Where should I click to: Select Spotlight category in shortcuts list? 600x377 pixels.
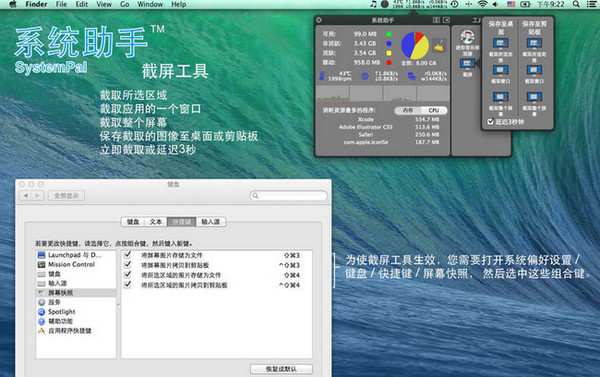click(76, 312)
